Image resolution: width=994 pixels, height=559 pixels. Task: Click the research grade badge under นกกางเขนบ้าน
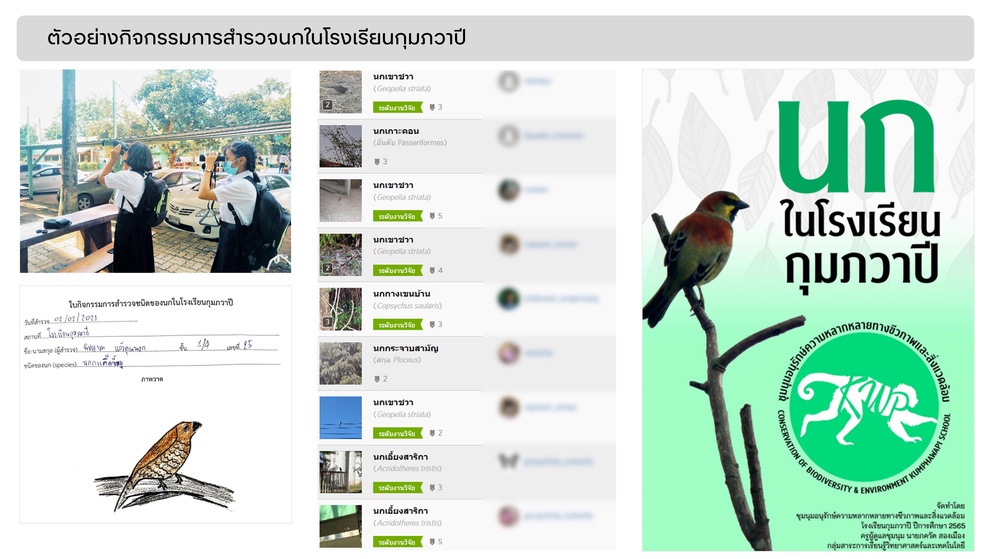pos(397,324)
